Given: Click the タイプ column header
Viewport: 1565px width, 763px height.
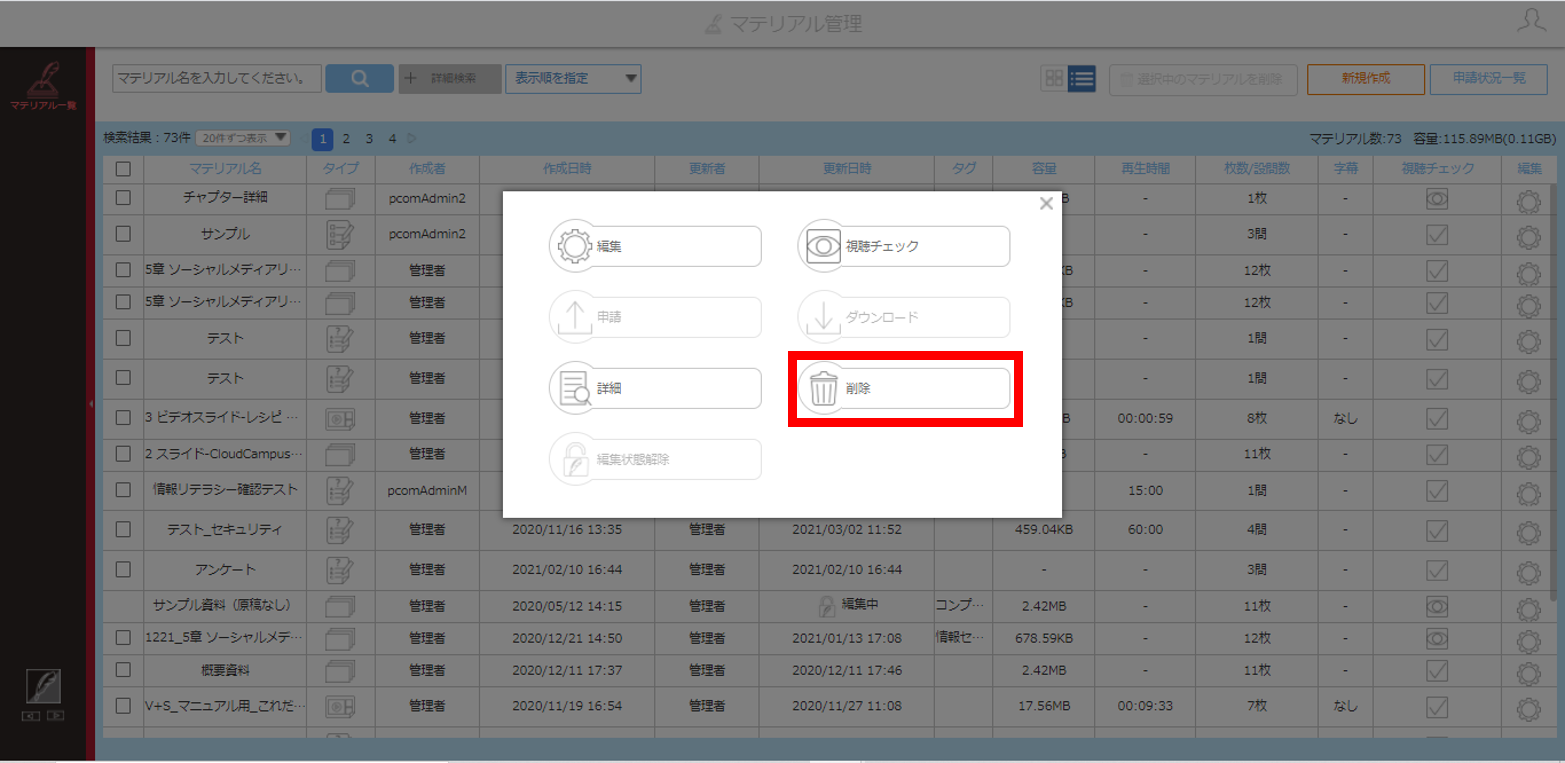Looking at the screenshot, I should [x=341, y=169].
